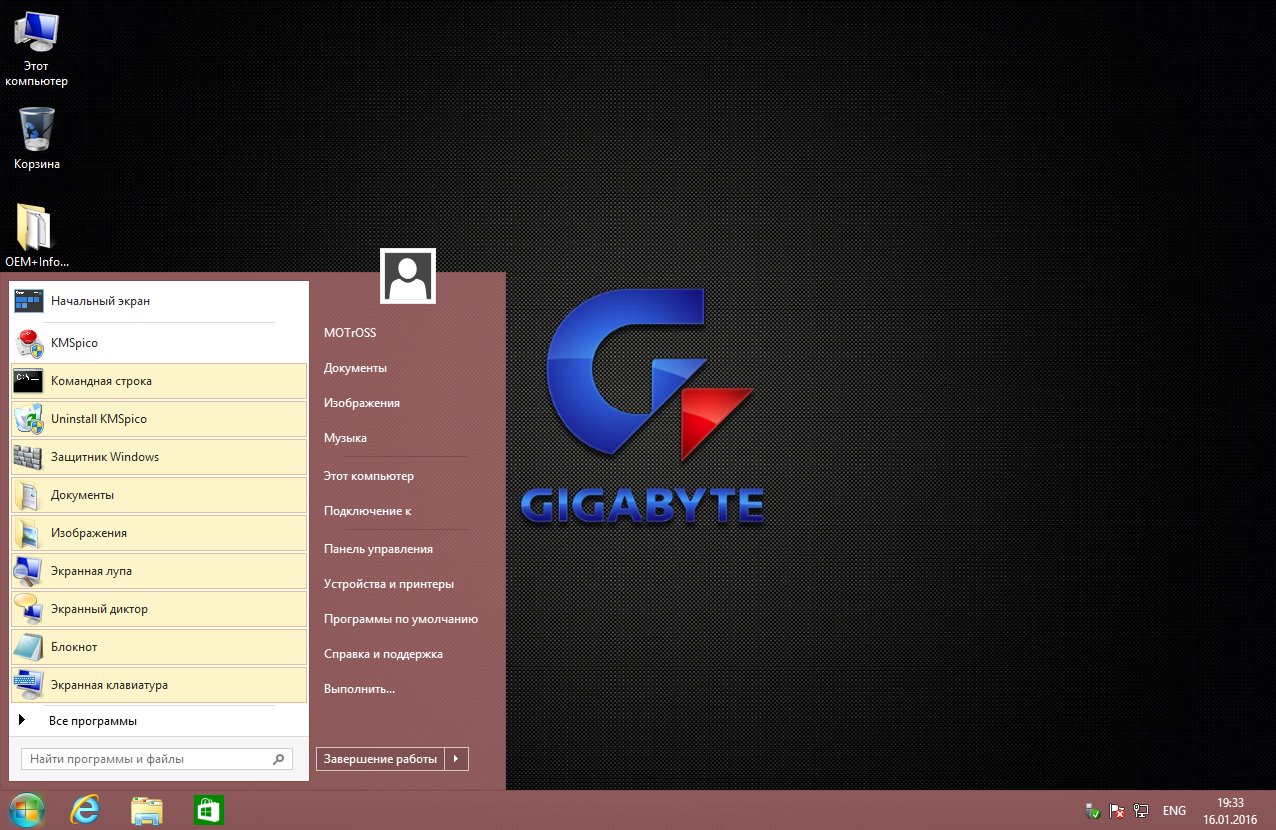The width and height of the screenshot is (1276, 830).
Task: Click the Найти программы и файлы search box
Action: coord(148,759)
